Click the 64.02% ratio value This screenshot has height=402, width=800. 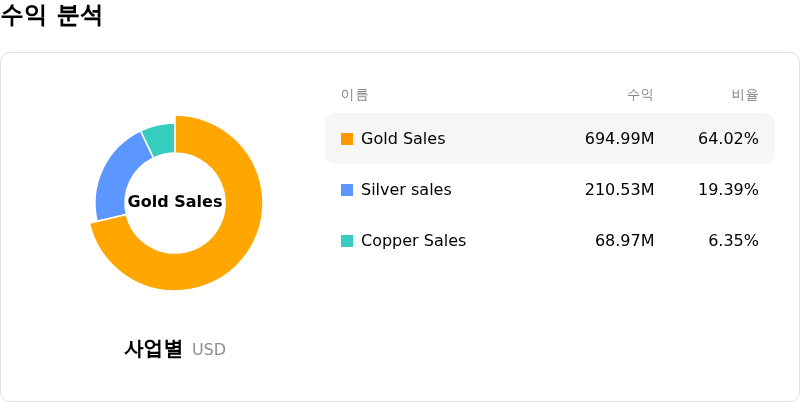[728, 139]
